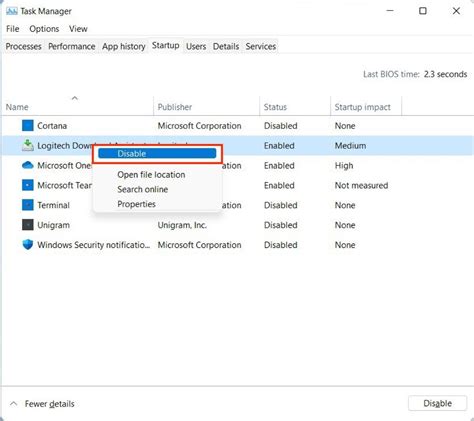Click the Microsoft Teams icon
Image resolution: width=474 pixels, height=421 pixels.
coord(28,185)
